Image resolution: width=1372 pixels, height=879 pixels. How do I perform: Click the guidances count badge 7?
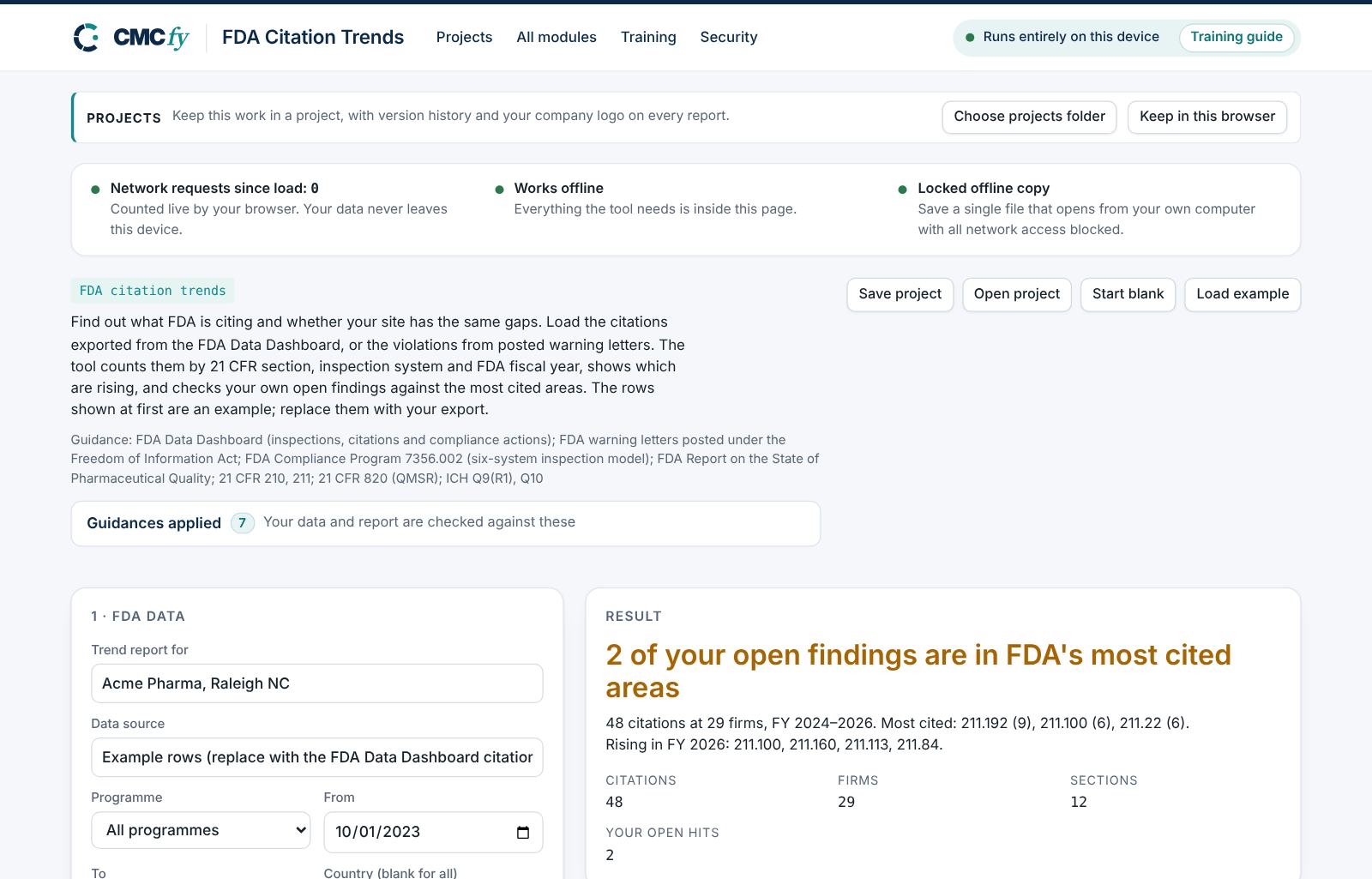[x=243, y=523]
